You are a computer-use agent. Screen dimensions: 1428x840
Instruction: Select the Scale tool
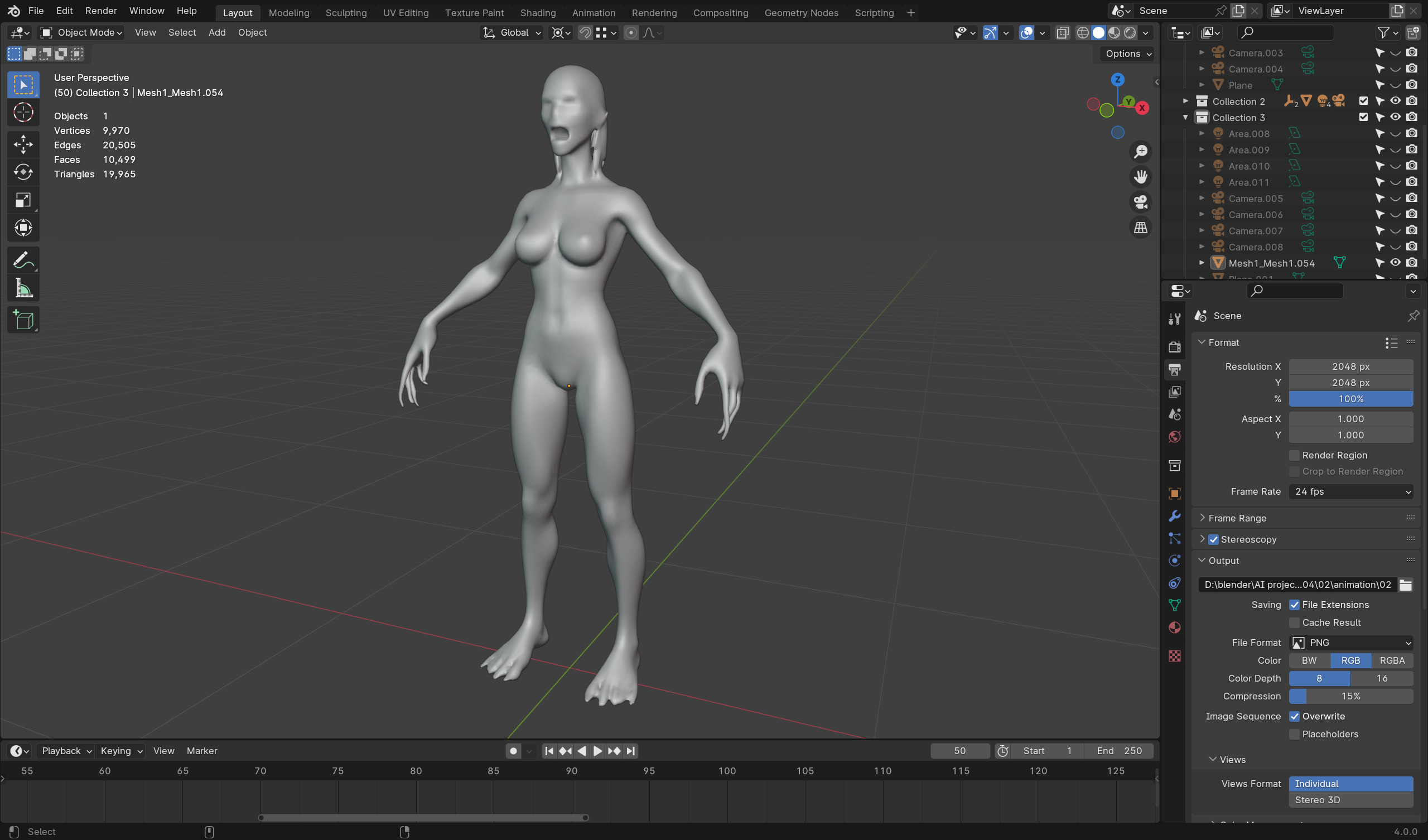pos(23,200)
